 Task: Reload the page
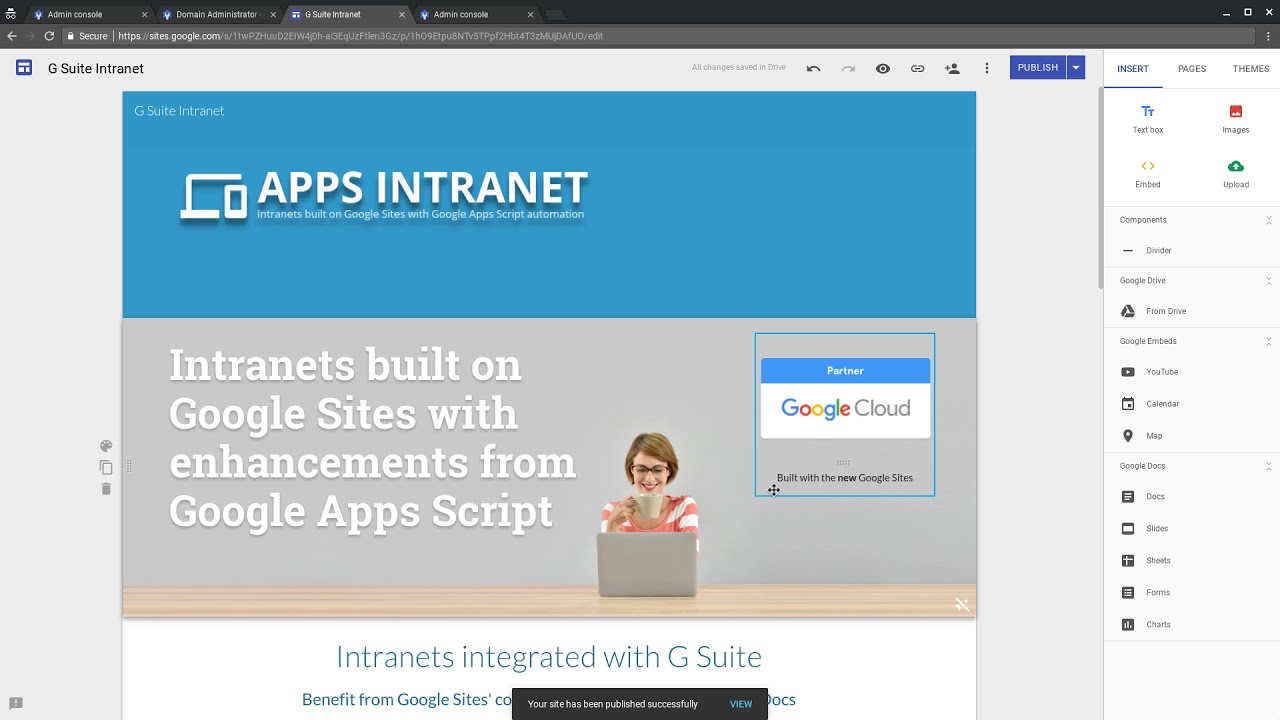coord(49,36)
